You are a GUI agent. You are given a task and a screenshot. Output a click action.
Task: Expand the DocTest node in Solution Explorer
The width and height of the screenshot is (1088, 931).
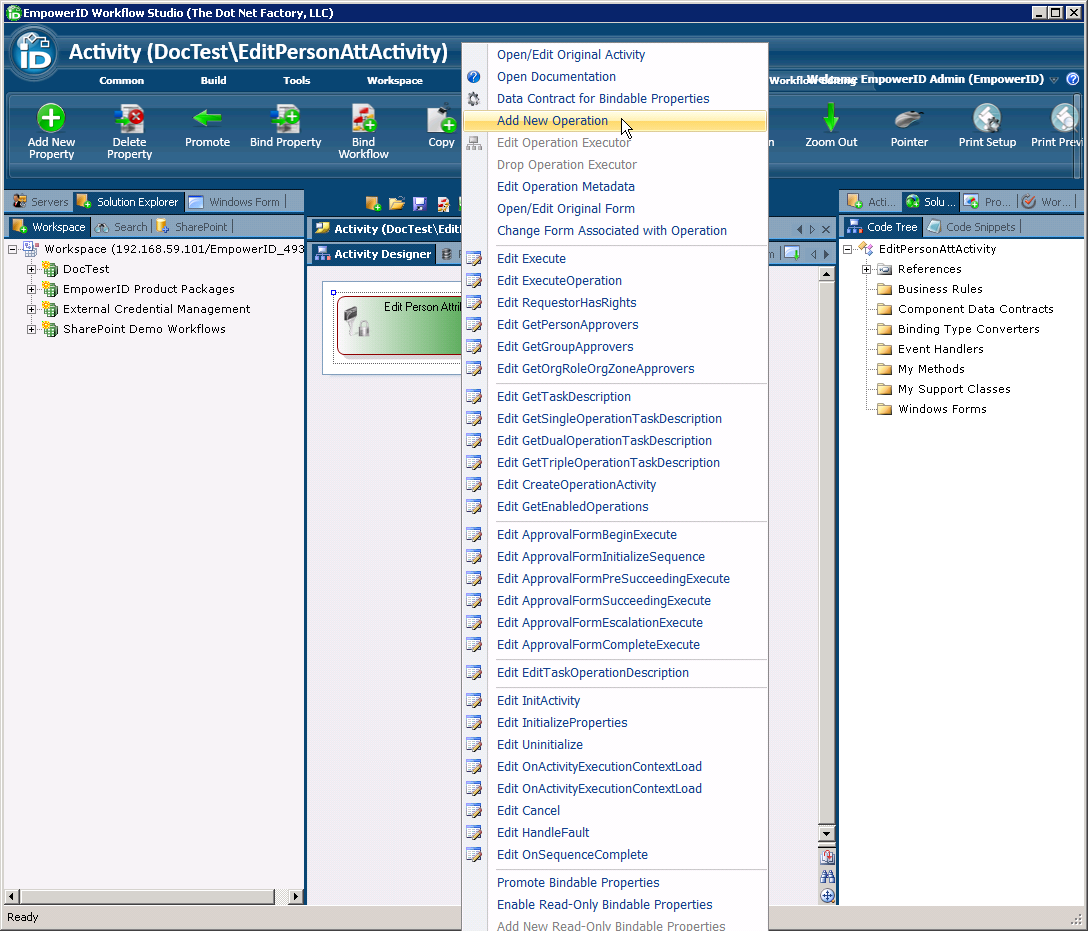point(30,268)
